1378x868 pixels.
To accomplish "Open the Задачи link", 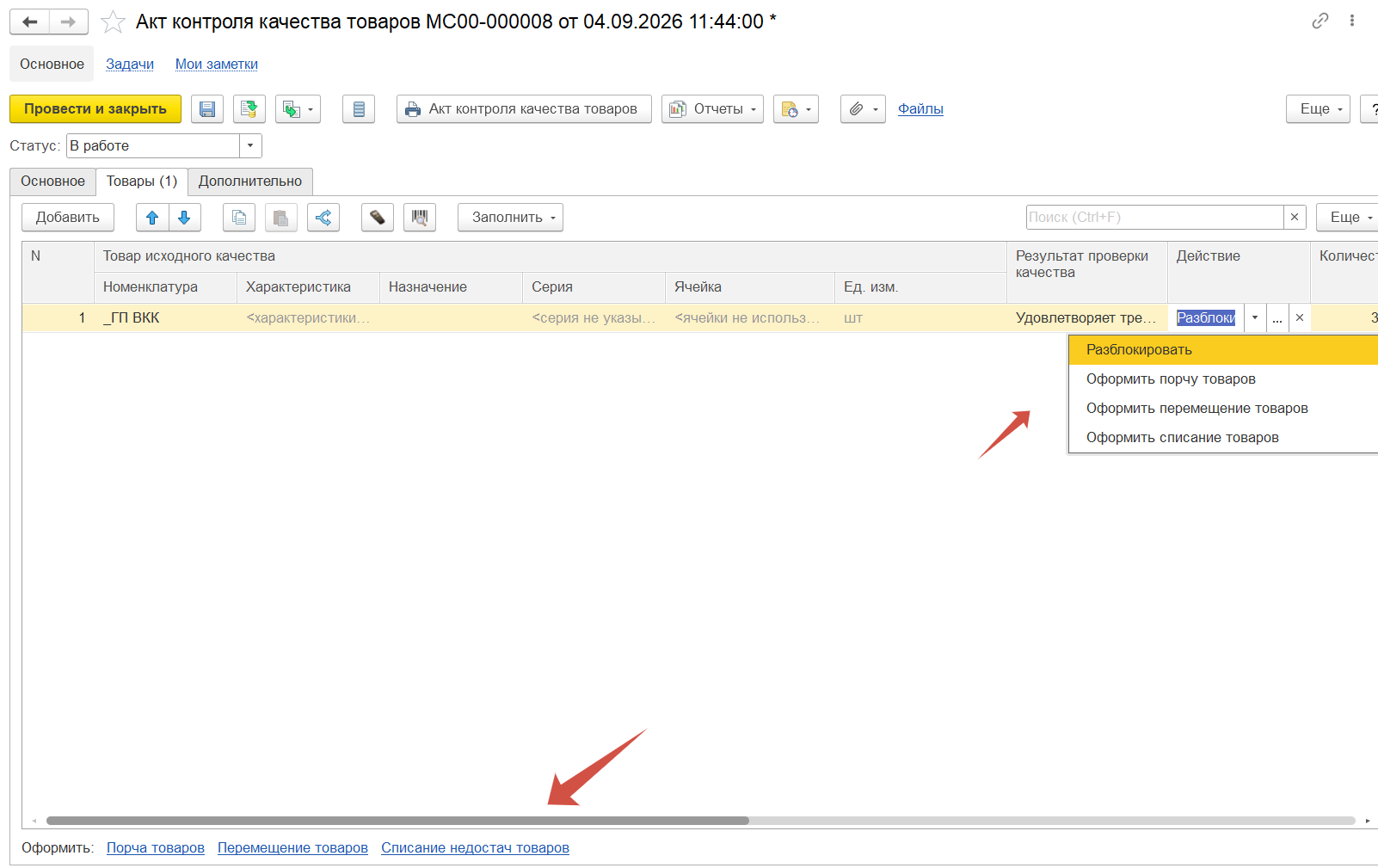I will click(x=130, y=65).
